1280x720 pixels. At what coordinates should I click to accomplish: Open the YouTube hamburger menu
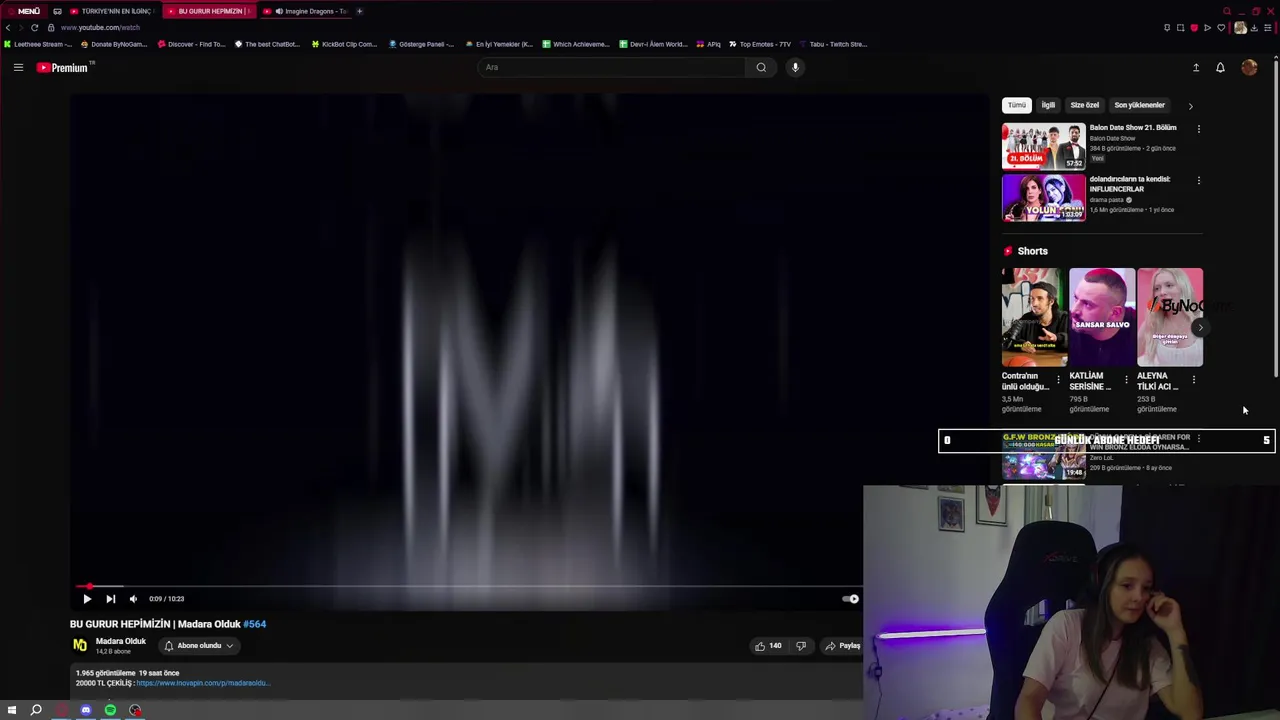pos(18,67)
